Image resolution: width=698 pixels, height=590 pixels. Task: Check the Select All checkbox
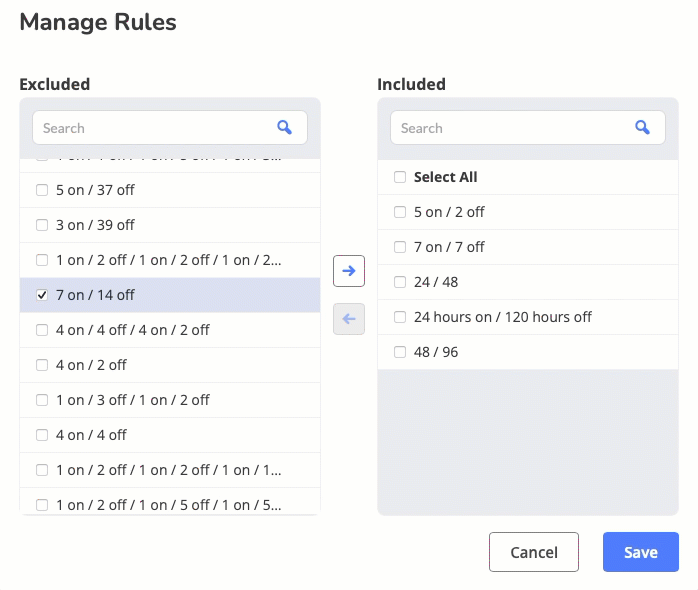point(400,177)
